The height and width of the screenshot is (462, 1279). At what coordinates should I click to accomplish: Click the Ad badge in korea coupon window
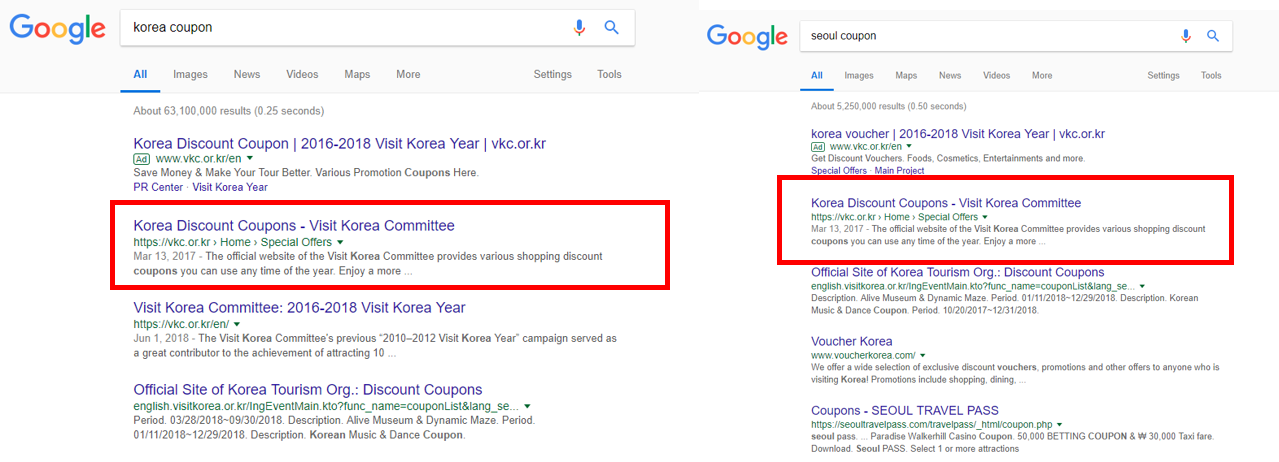pos(141,158)
